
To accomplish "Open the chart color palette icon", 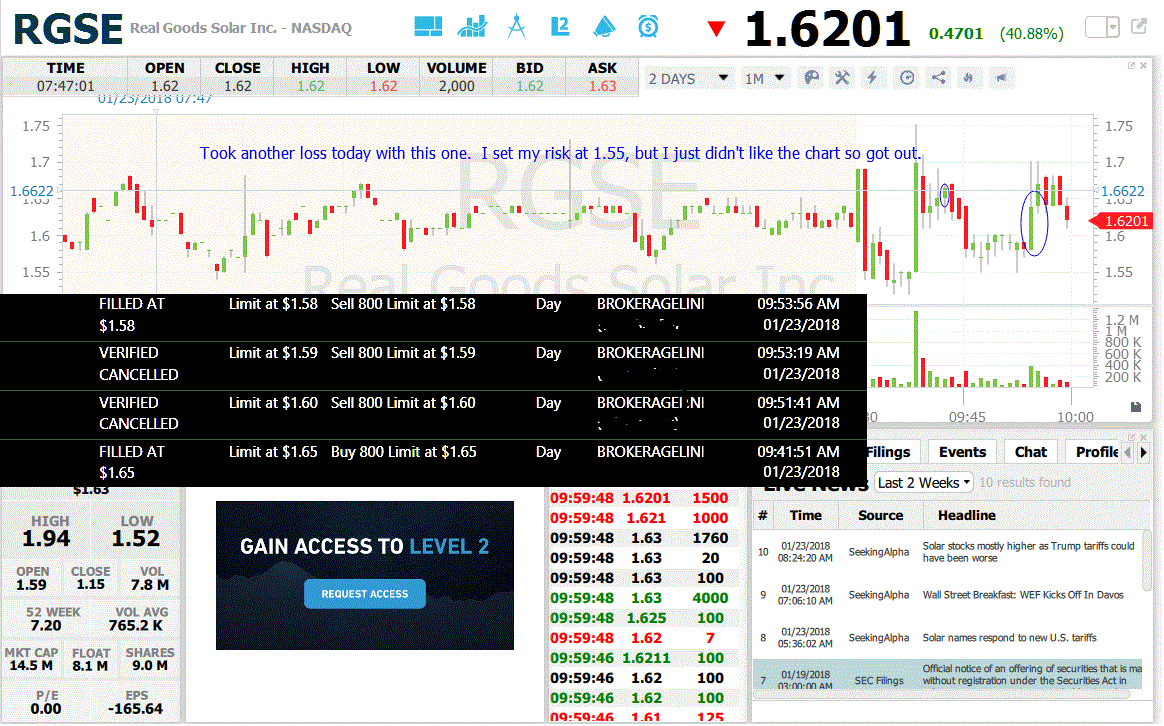I will 812,78.
